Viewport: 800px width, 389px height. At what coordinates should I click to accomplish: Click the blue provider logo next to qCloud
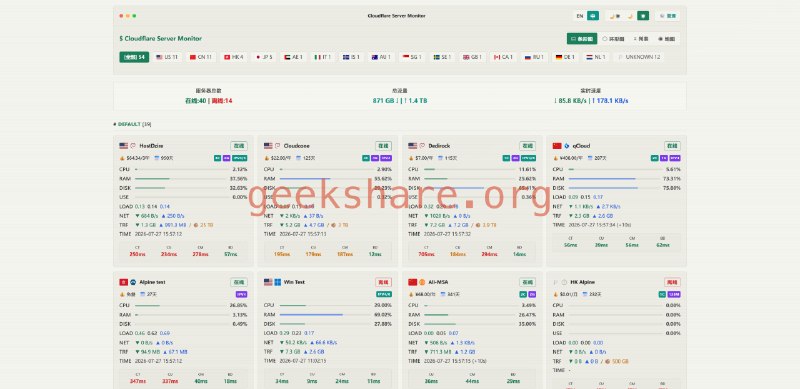pos(566,145)
